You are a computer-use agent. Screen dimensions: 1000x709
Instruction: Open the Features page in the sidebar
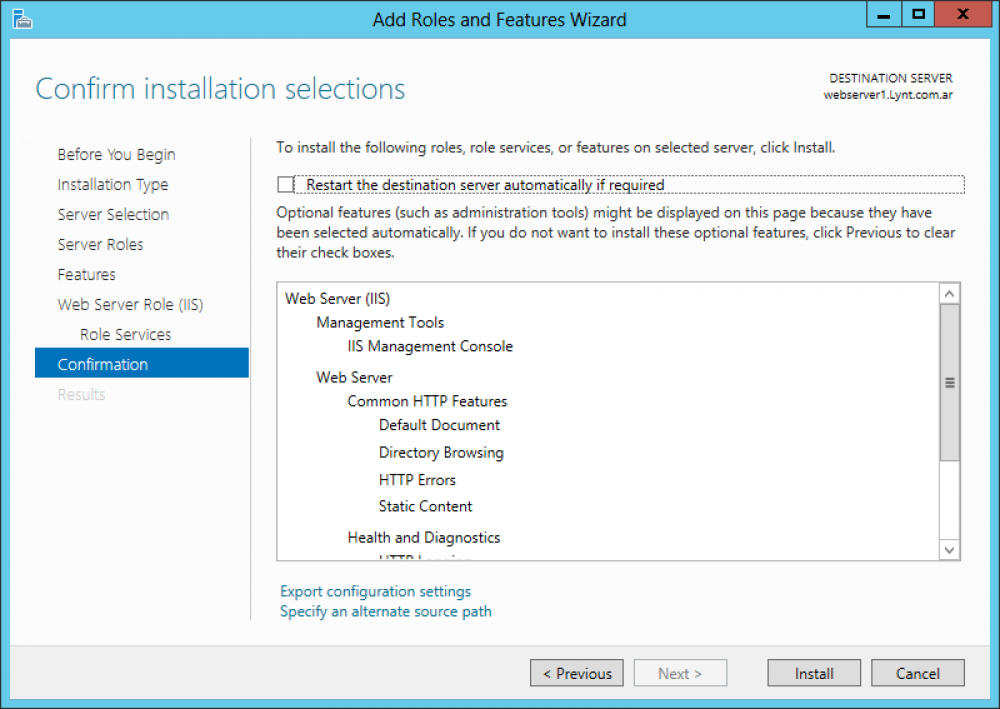pyautogui.click(x=86, y=274)
